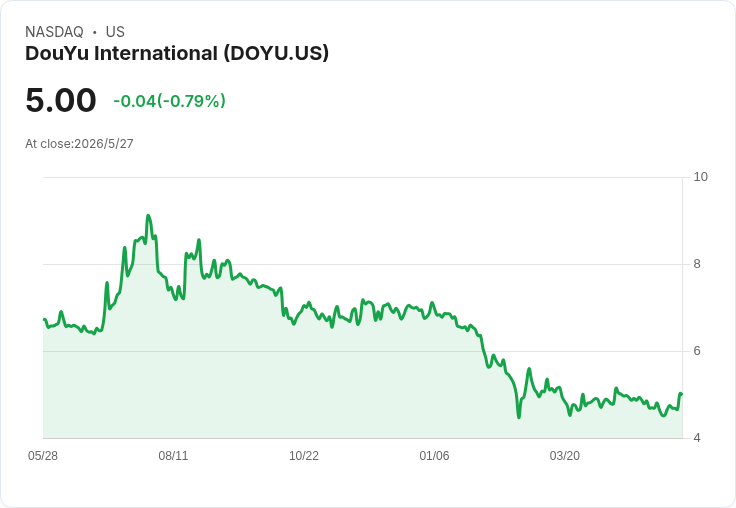Click the At close:2026/5/27 timestamp
The width and height of the screenshot is (736, 508).
[x=79, y=144]
